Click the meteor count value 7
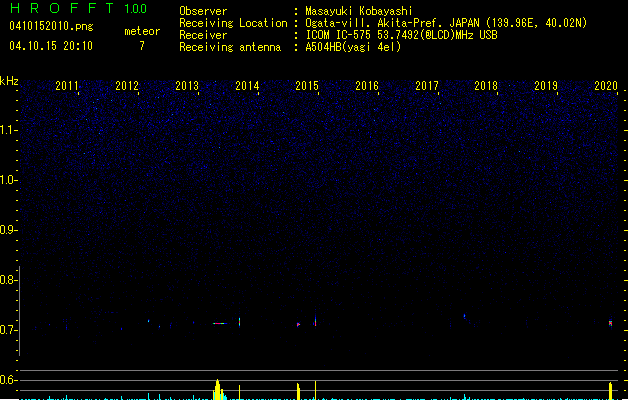This screenshot has height=400, width=629. click(x=142, y=46)
